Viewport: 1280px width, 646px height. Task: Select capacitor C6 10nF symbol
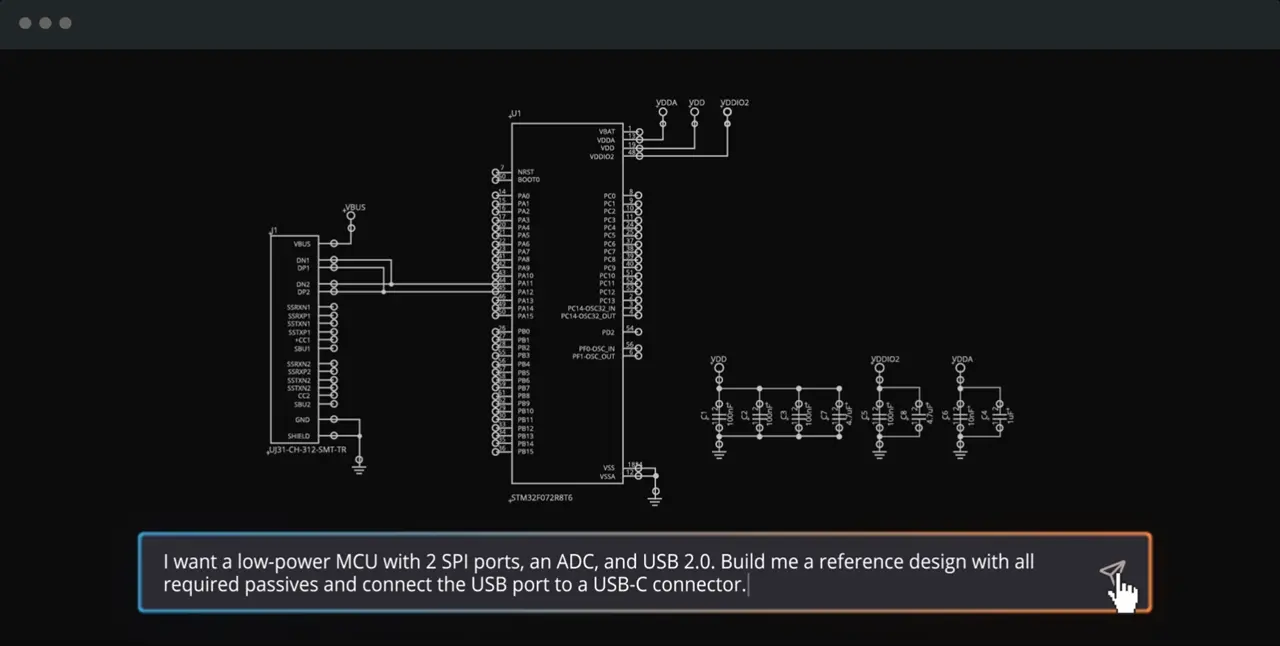pos(960,414)
